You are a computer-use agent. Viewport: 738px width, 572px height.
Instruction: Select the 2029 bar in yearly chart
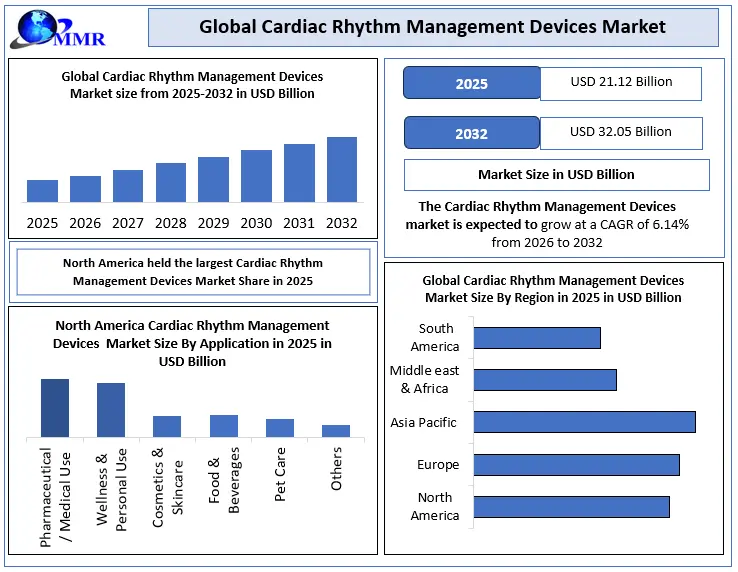point(213,180)
